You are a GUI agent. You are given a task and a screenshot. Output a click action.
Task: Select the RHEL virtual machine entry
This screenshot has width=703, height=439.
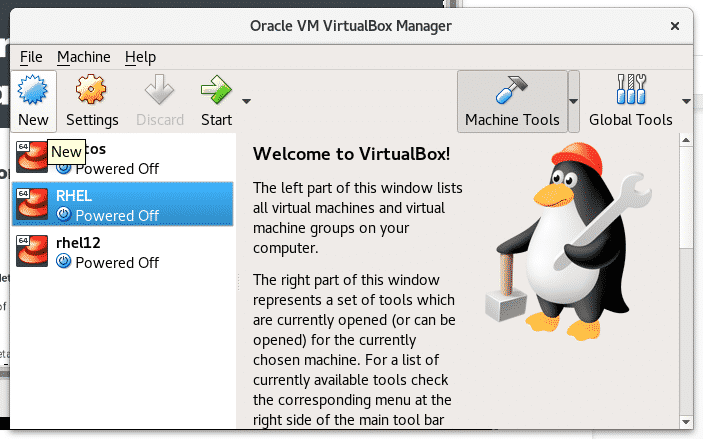[x=123, y=204]
